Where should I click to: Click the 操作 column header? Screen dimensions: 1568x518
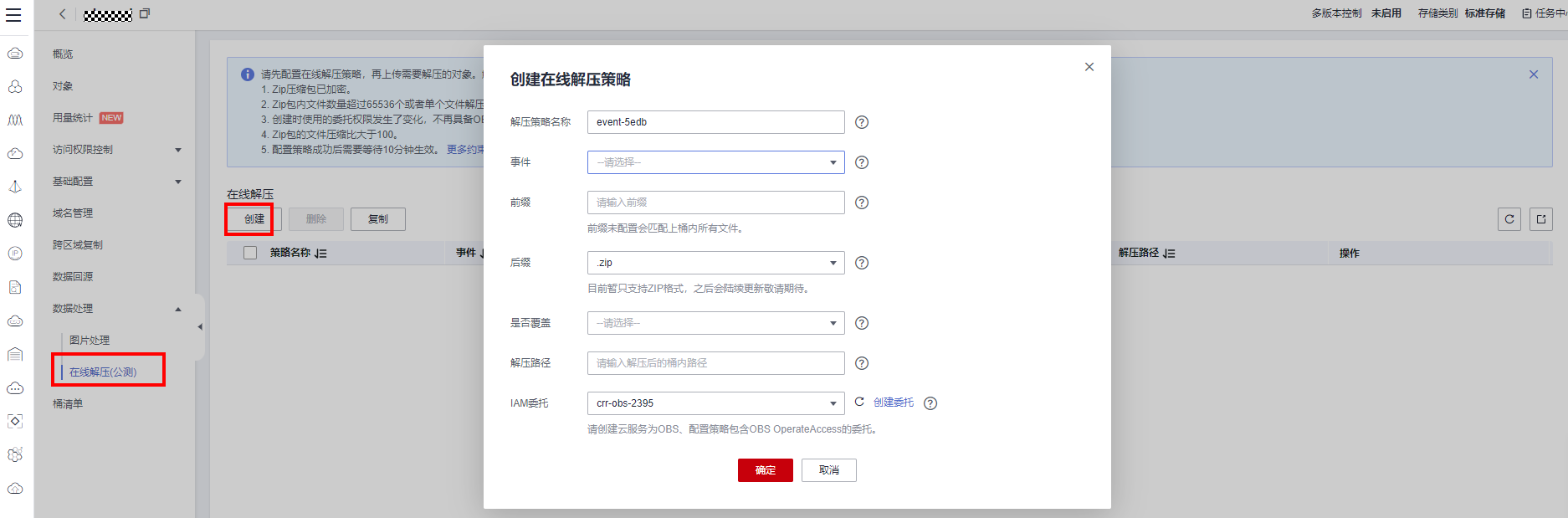[1350, 253]
